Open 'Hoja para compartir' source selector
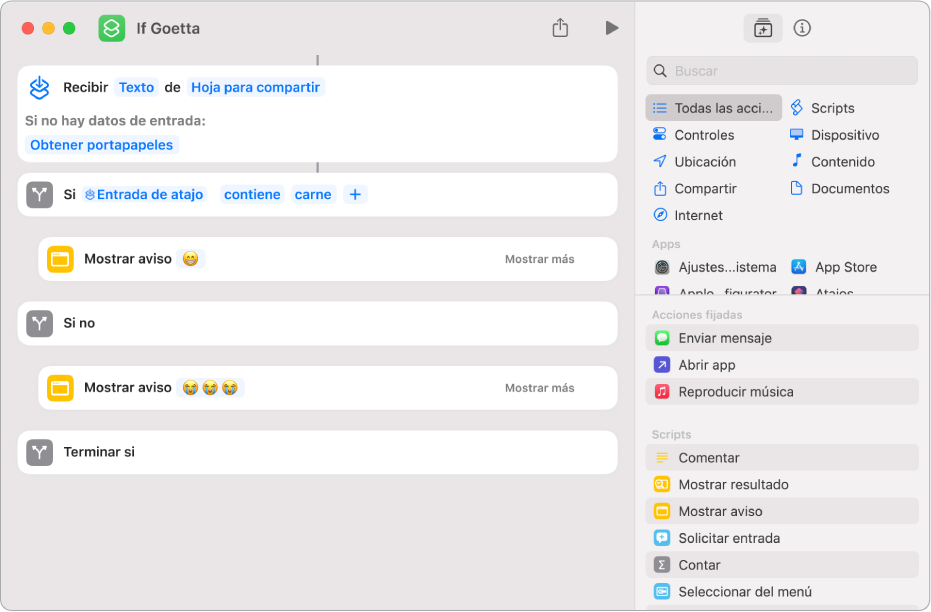 pyautogui.click(x=256, y=88)
